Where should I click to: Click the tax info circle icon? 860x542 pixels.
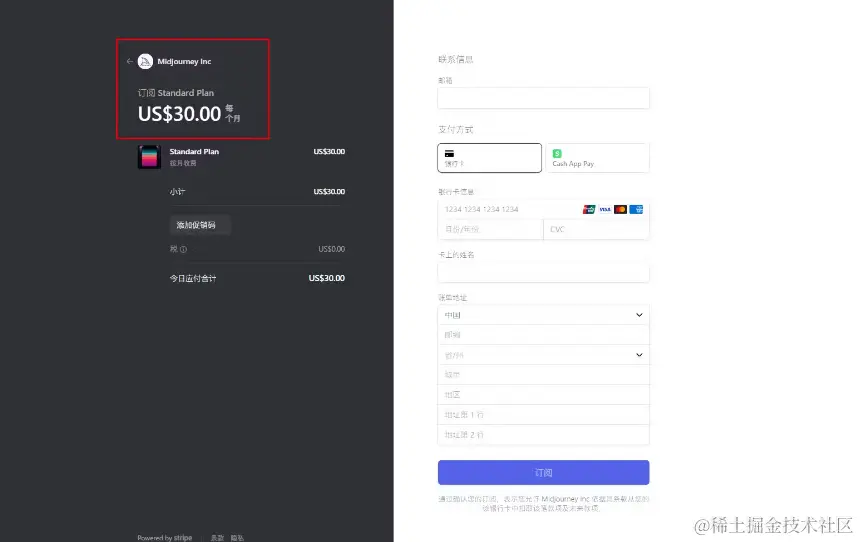point(183,249)
